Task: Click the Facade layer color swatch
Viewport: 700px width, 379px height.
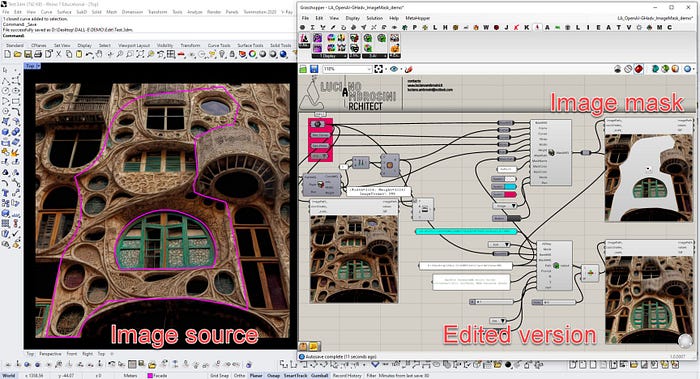Action: click(150, 375)
